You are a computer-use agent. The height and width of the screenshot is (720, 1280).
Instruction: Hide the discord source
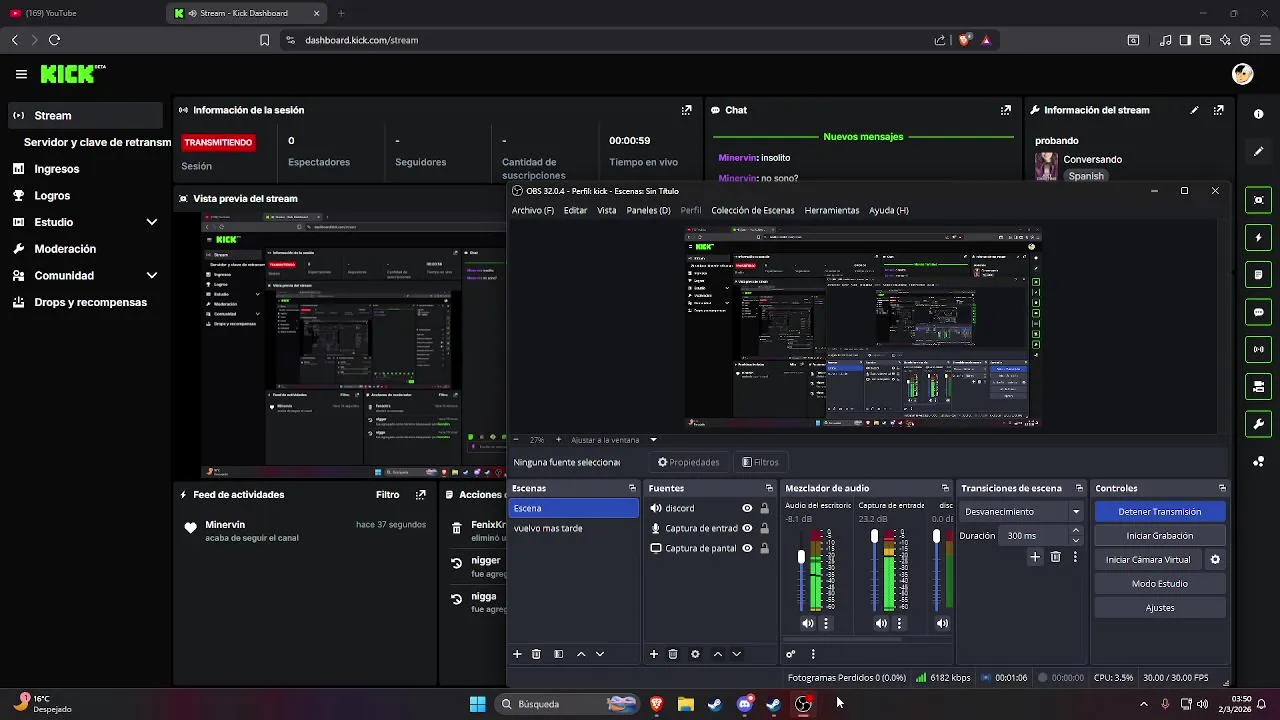[747, 508]
